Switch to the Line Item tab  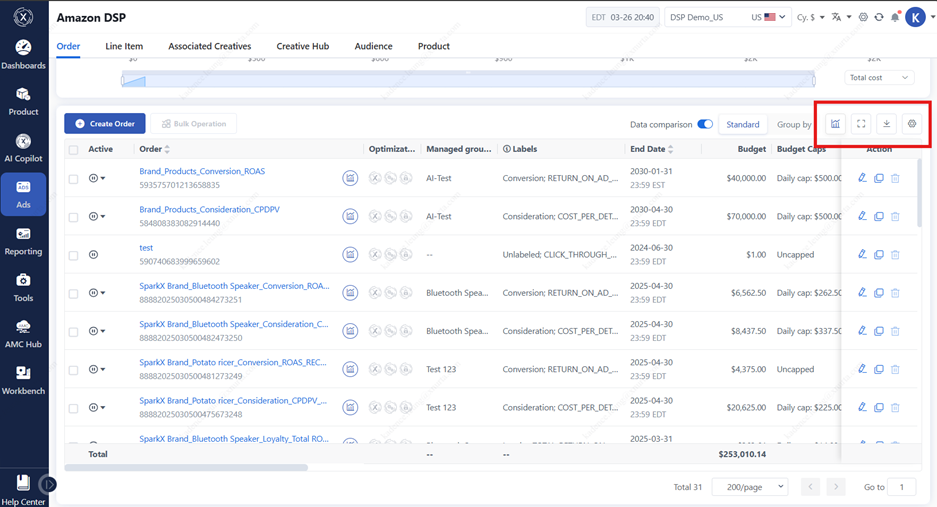pyautogui.click(x=124, y=46)
